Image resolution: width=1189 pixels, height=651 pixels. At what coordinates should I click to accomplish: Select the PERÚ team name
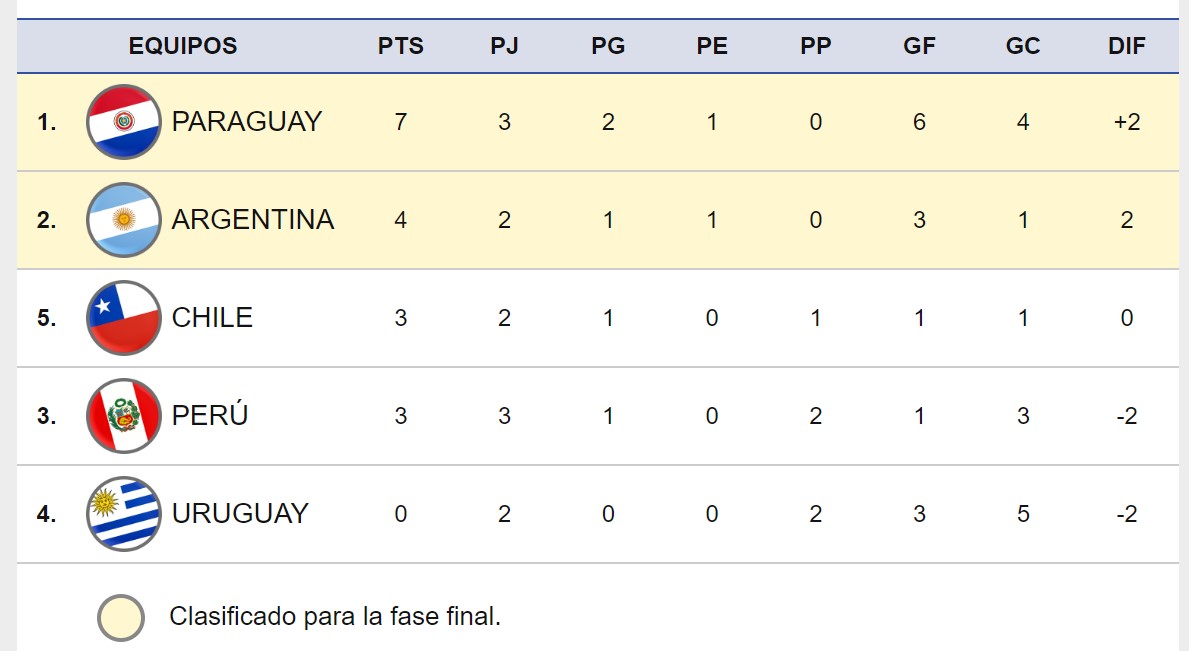click(210, 416)
